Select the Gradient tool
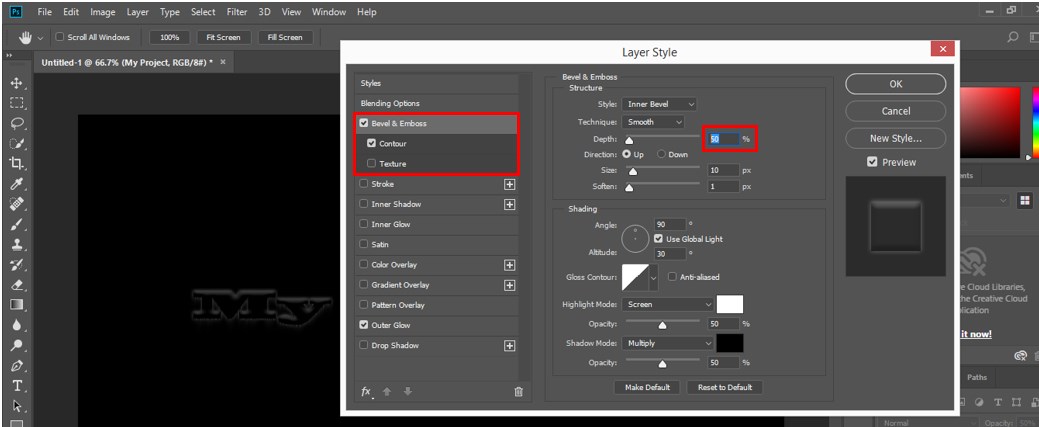The height and width of the screenshot is (427, 1039). (17, 305)
